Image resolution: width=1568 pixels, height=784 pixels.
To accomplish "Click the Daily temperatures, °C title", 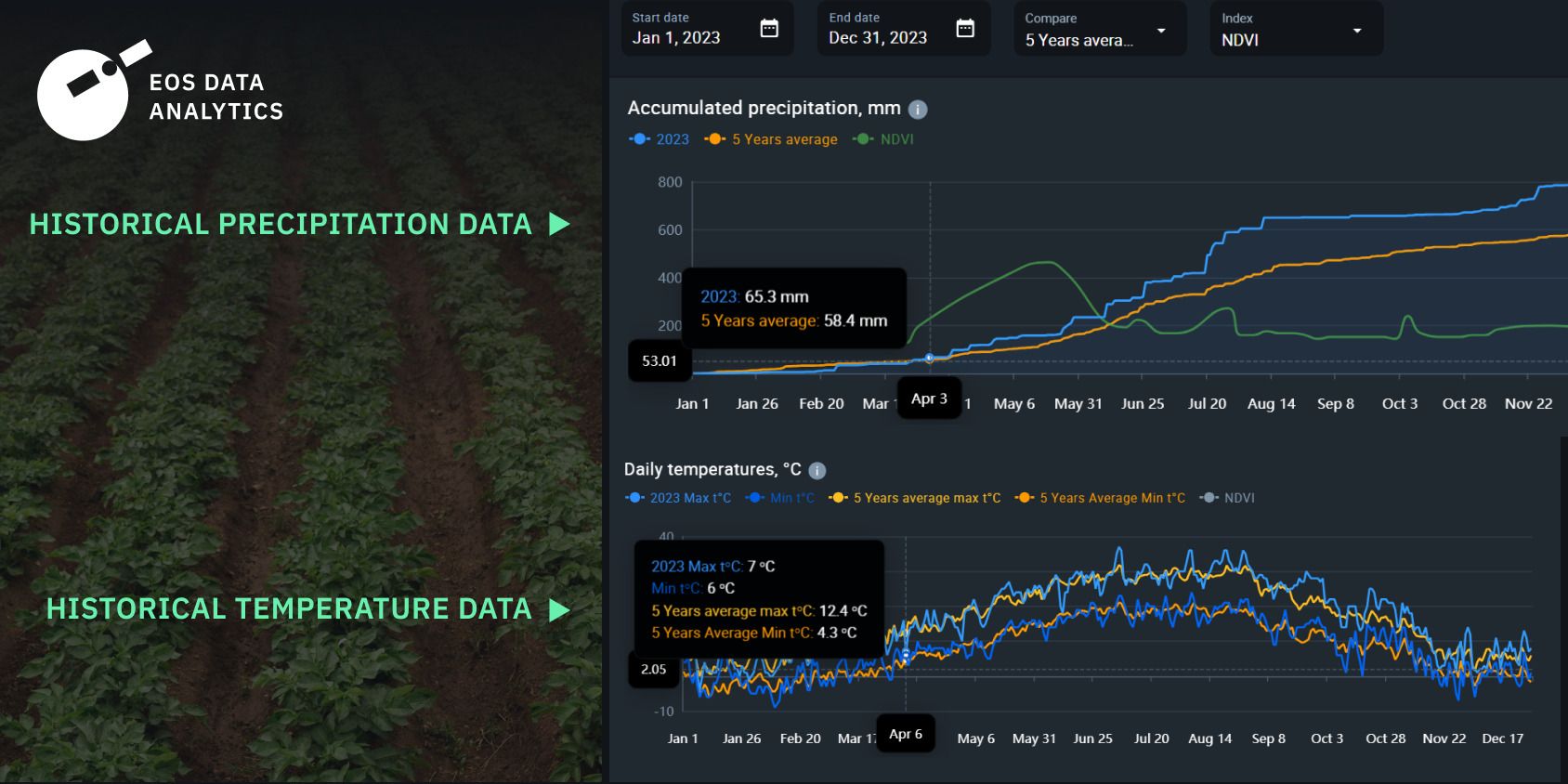I will (x=712, y=470).
